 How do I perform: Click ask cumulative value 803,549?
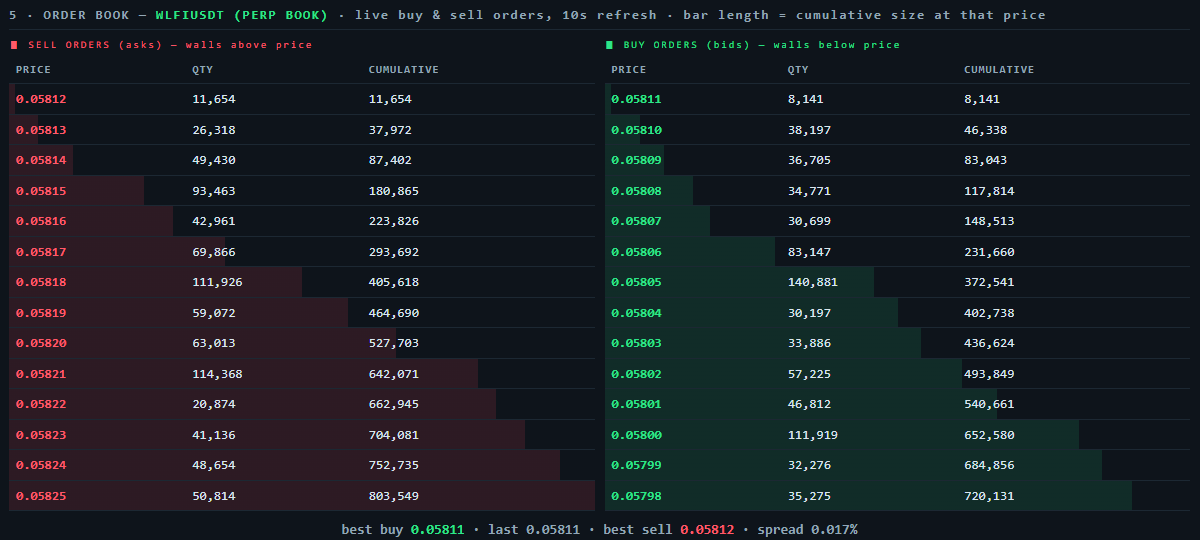(x=394, y=496)
